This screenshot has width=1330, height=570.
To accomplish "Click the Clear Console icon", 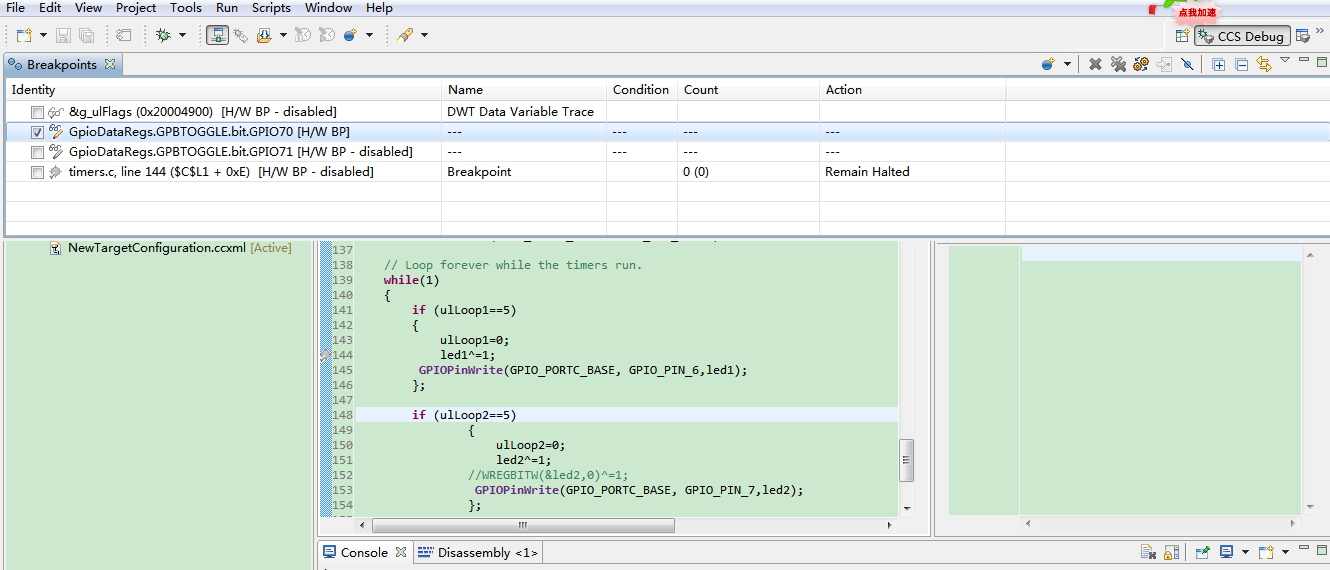I will click(x=1149, y=552).
